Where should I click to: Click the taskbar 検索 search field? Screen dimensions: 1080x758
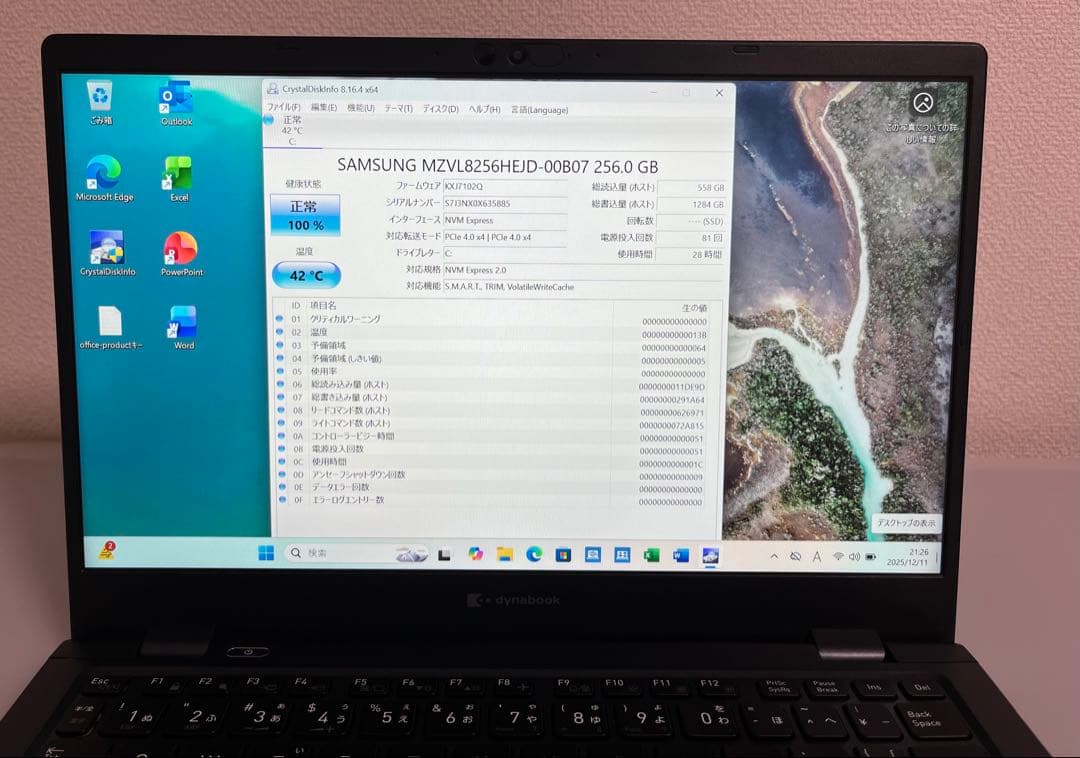330,553
